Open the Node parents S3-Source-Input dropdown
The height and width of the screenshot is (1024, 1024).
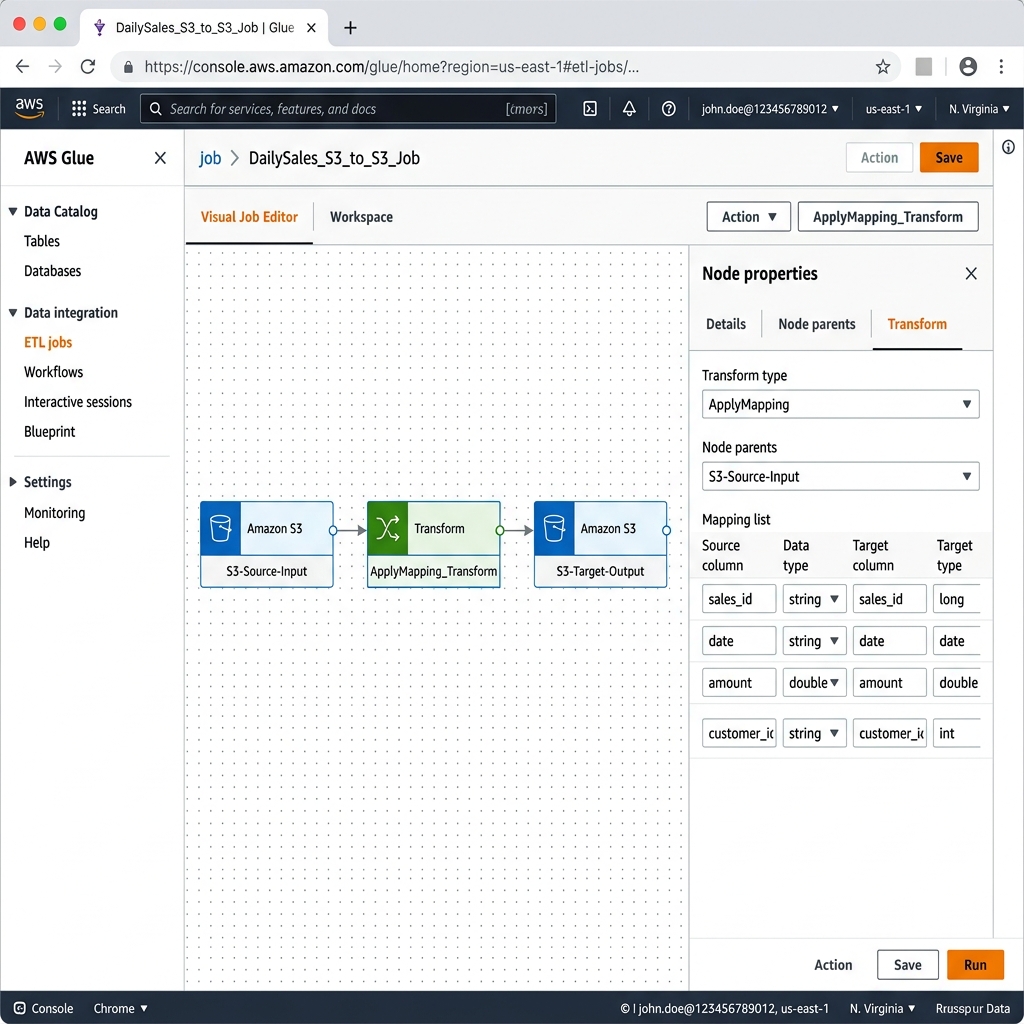pos(840,476)
